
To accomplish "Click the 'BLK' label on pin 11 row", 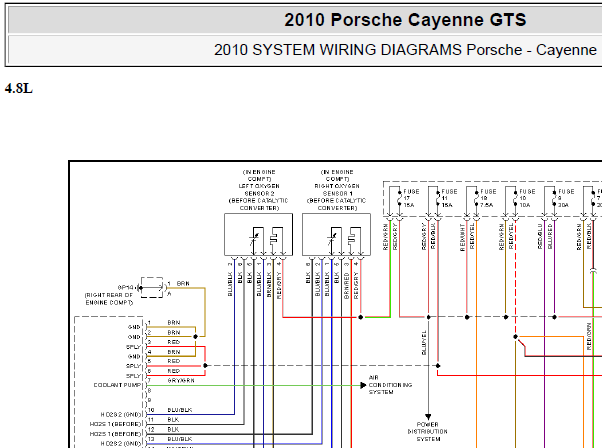I will click(x=173, y=420).
